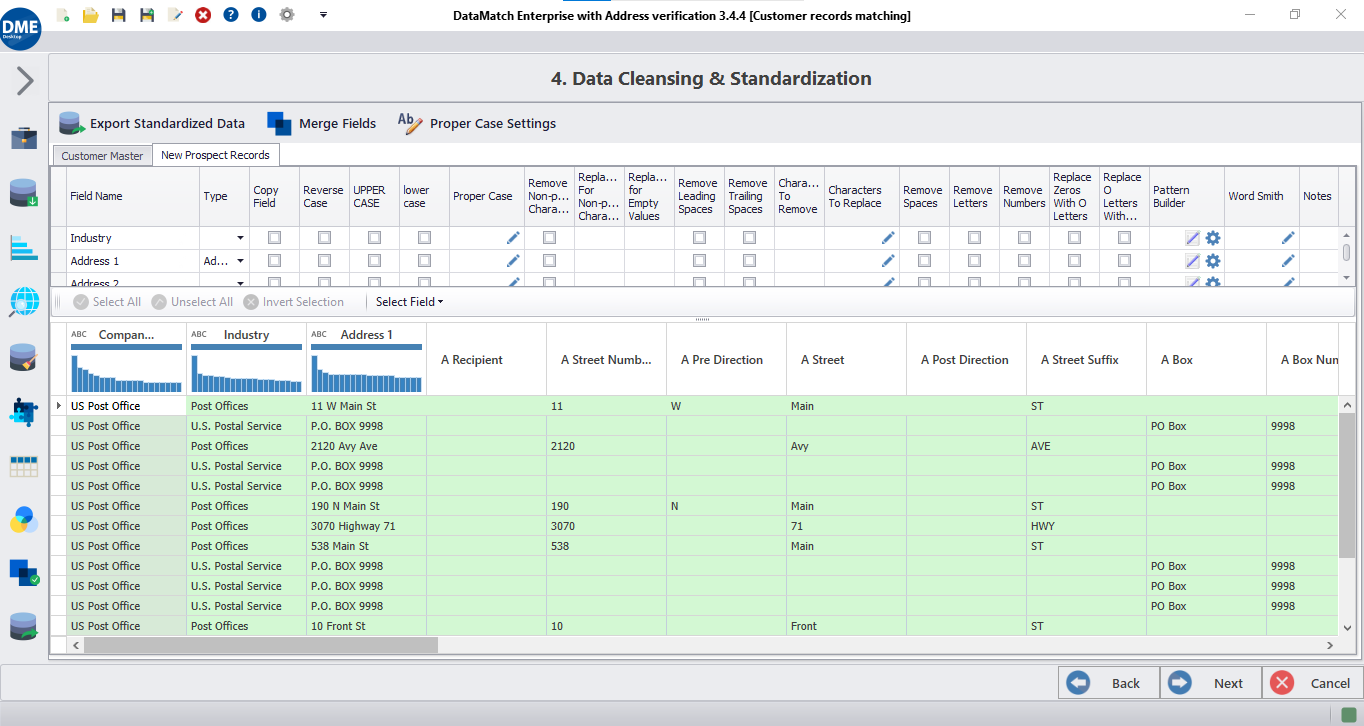Select the Data Cleansing database-brush icon in sidebar
The image size is (1364, 726).
(24, 358)
